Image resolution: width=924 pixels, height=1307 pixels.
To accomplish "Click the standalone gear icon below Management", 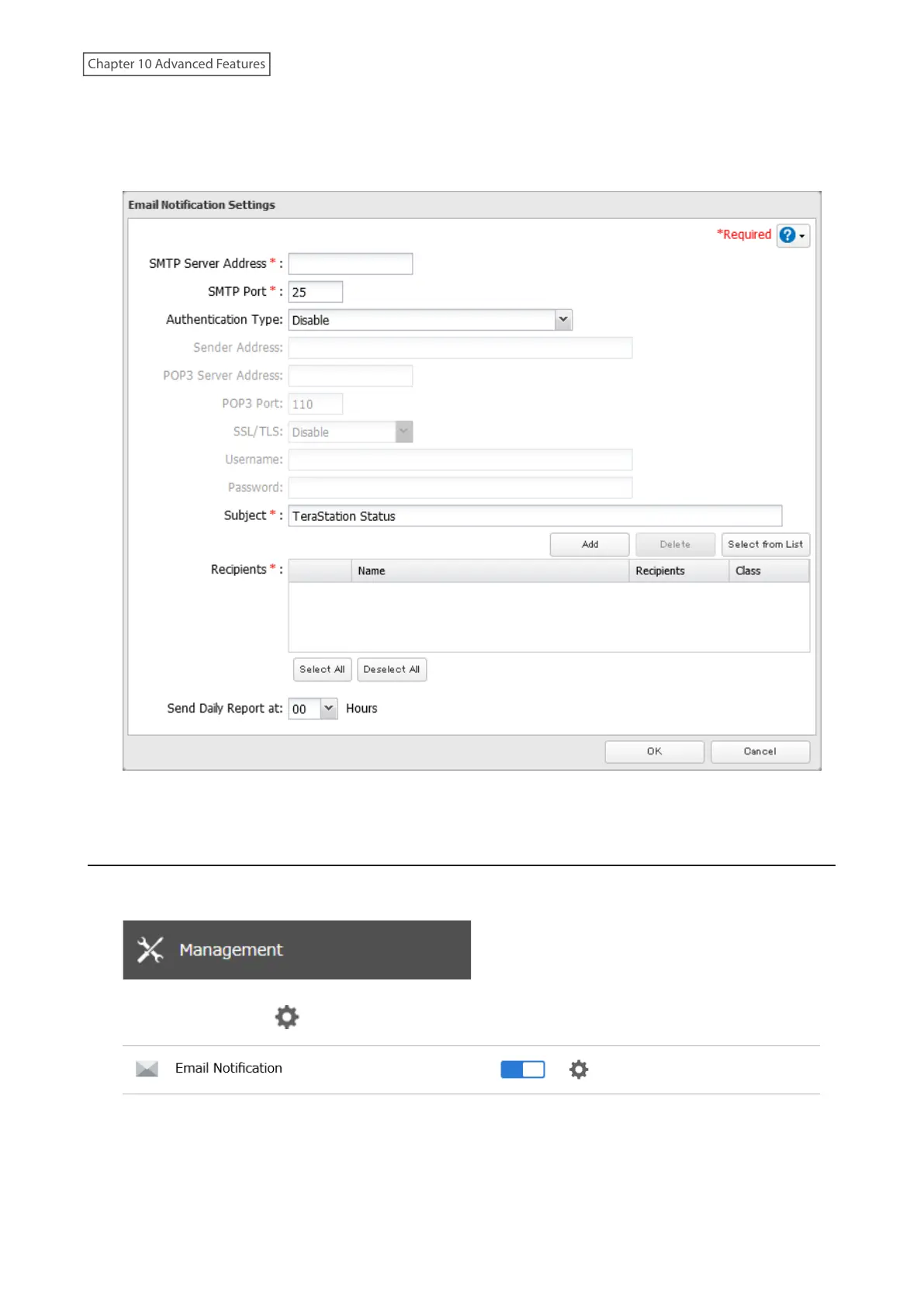I will coord(286,1017).
